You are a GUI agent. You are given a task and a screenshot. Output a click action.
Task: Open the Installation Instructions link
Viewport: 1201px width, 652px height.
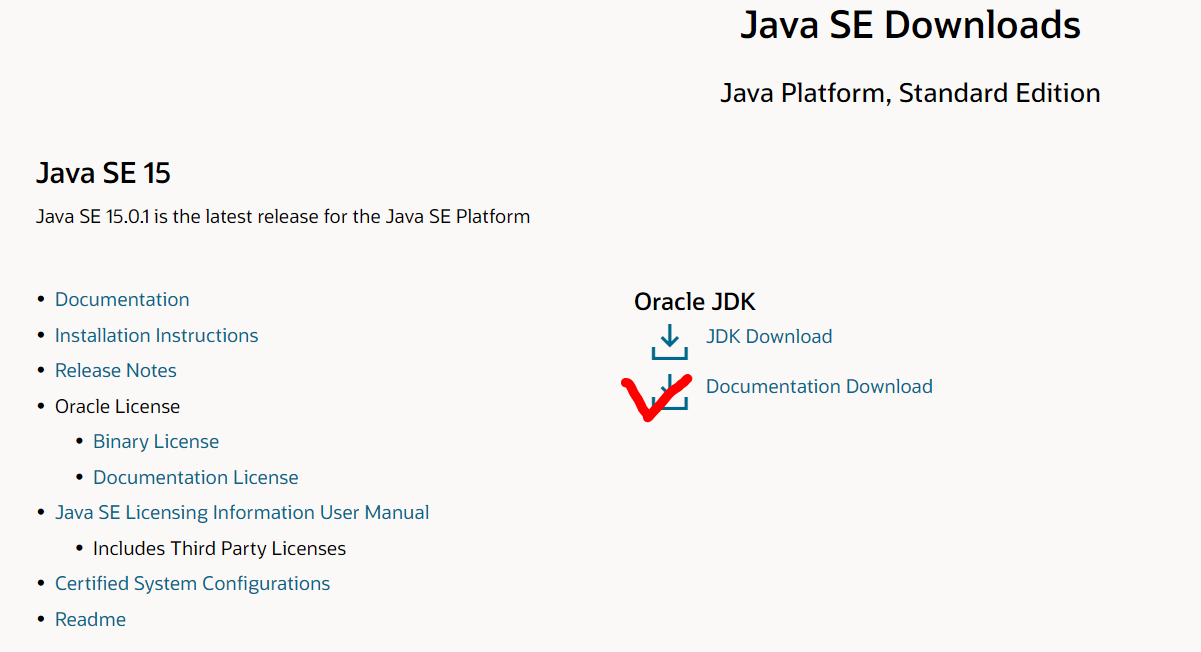coord(157,336)
